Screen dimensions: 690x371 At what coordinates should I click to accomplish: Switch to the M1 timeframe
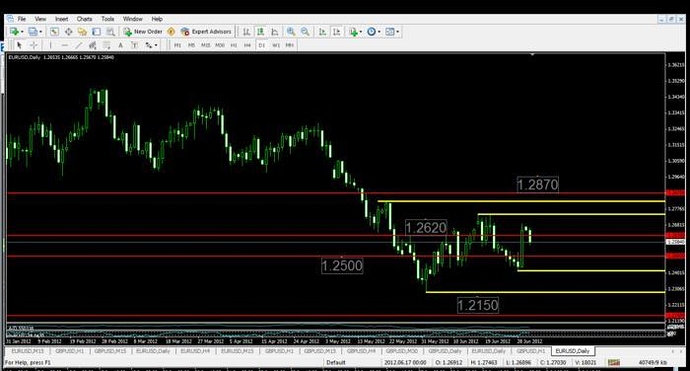point(177,45)
